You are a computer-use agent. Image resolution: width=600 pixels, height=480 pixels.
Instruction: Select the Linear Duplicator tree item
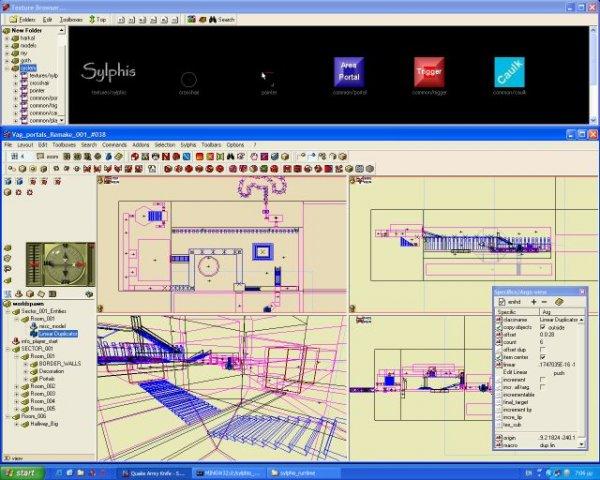click(x=58, y=334)
